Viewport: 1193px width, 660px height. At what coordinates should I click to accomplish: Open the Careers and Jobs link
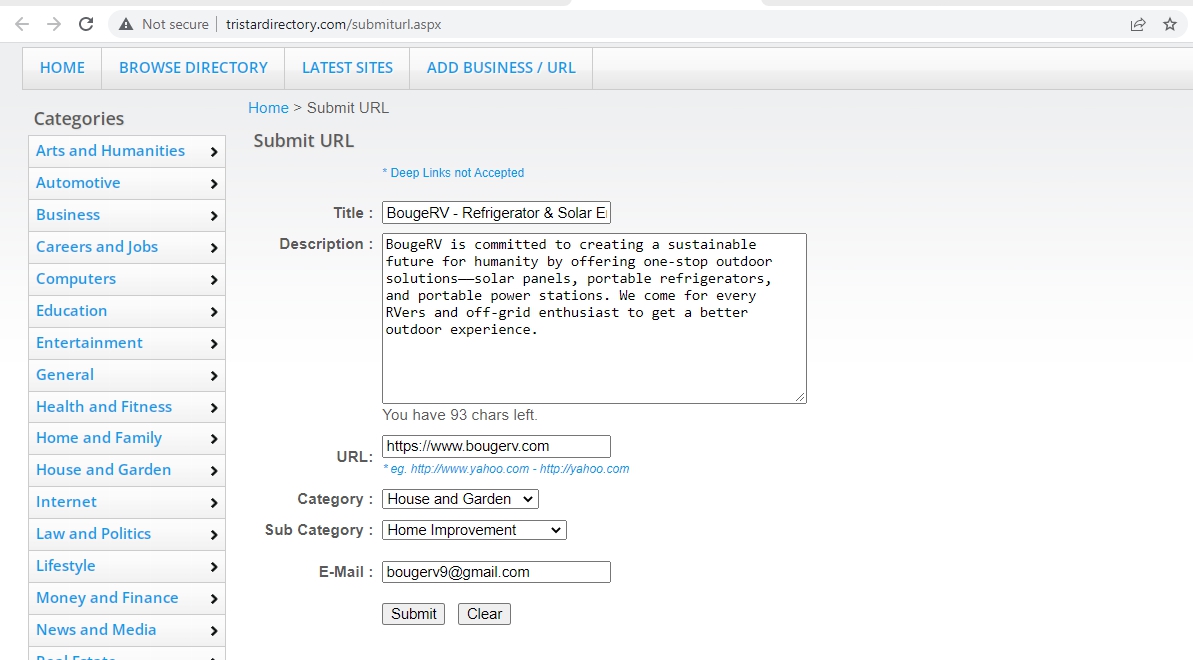click(97, 247)
